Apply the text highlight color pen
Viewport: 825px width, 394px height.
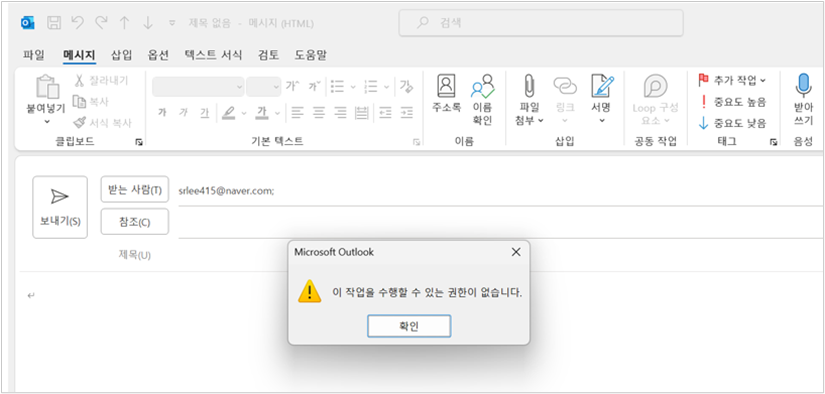tap(228, 112)
